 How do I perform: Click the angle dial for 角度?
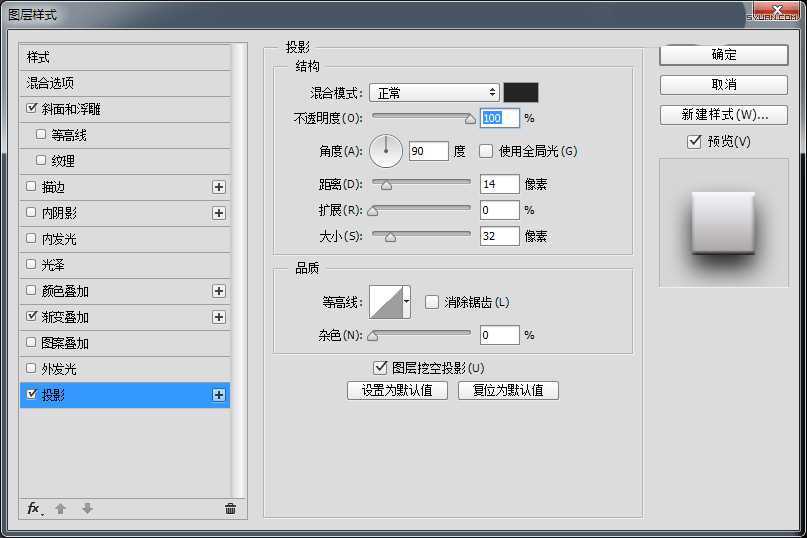click(x=386, y=151)
